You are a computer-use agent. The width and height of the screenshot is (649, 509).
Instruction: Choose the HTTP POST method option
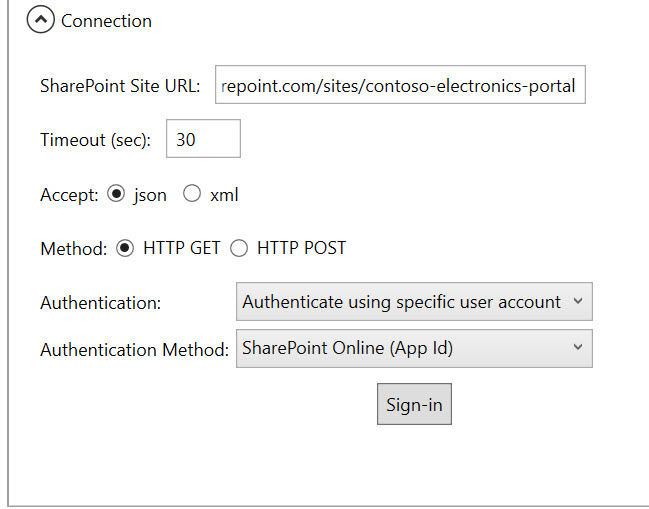pyautogui.click(x=239, y=248)
